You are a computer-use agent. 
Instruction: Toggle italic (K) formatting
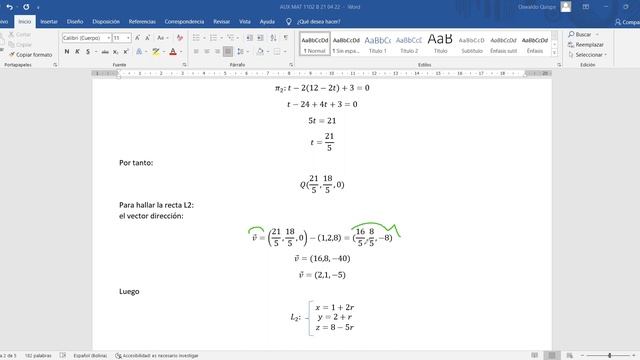coord(77,52)
